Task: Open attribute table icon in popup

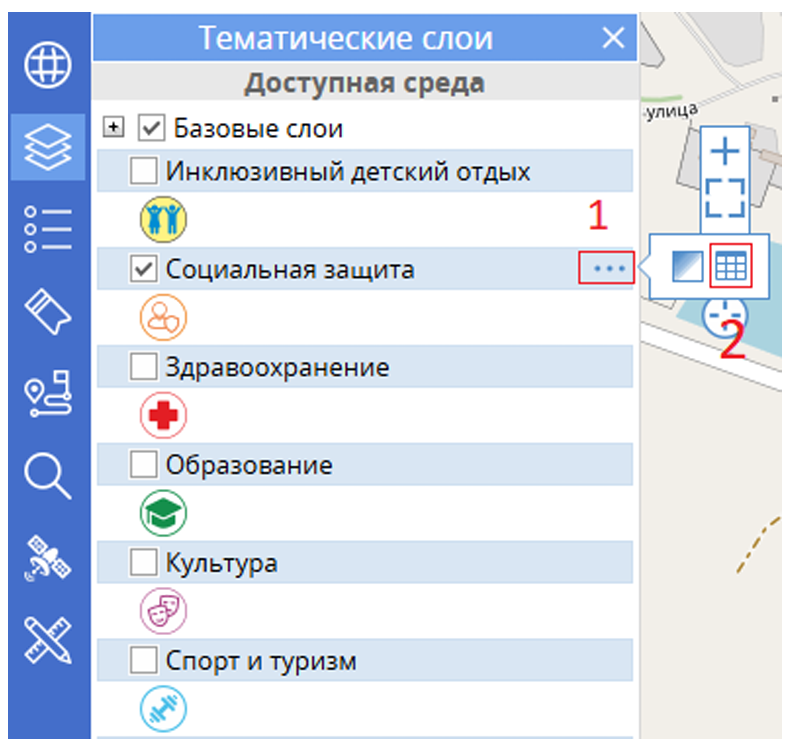Action: tap(730, 267)
